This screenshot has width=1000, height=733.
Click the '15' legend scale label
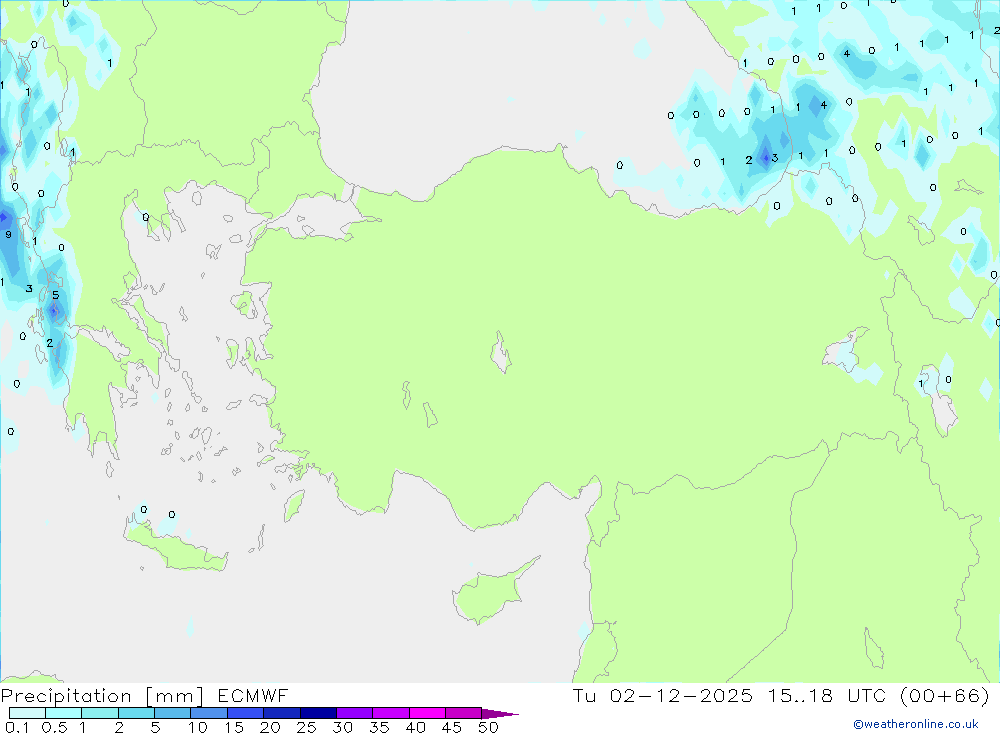point(234,727)
